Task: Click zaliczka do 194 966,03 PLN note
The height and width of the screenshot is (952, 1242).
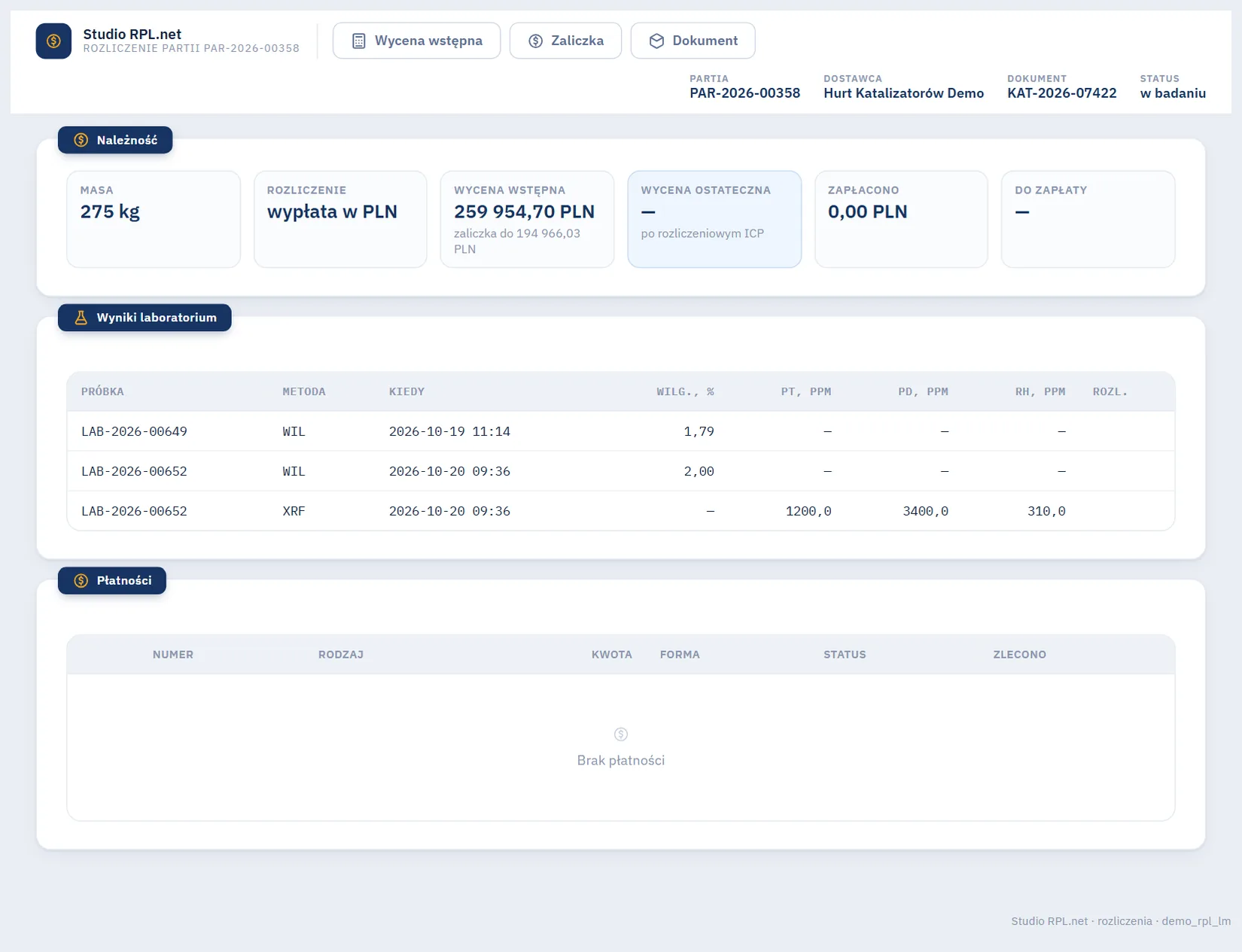Action: pyautogui.click(x=517, y=241)
